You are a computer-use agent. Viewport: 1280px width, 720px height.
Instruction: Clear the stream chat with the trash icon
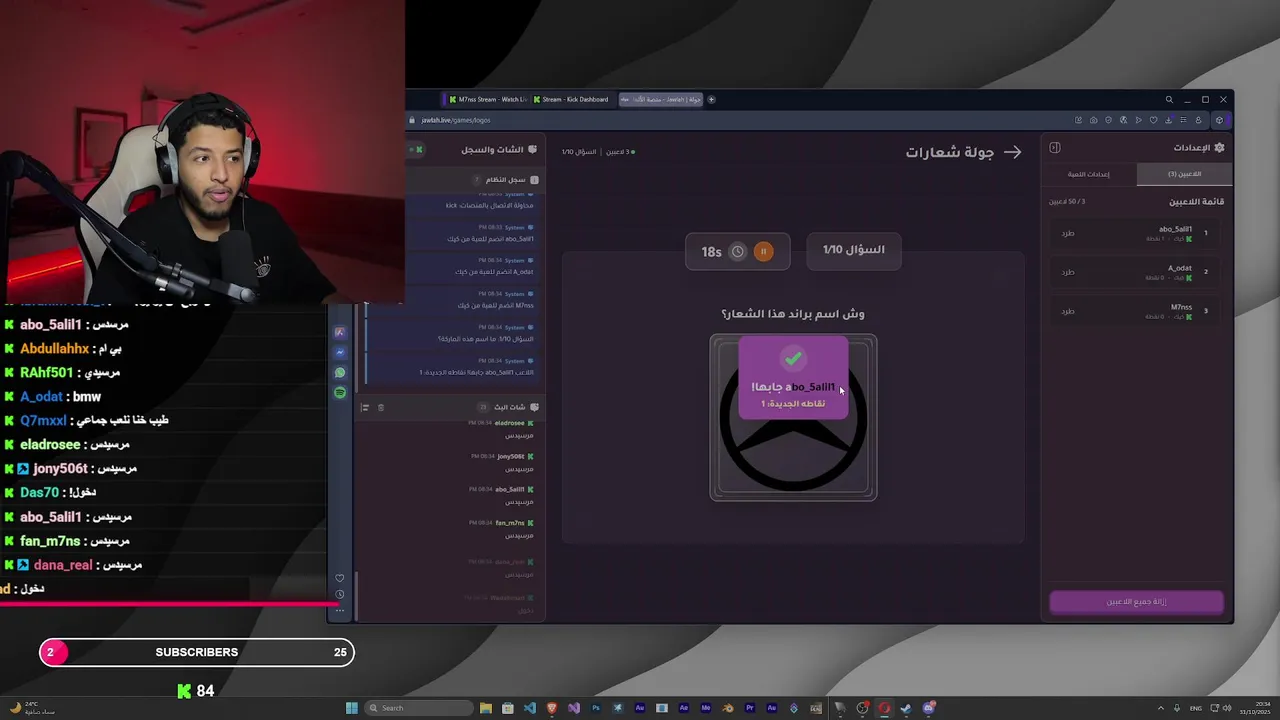pyautogui.click(x=381, y=407)
